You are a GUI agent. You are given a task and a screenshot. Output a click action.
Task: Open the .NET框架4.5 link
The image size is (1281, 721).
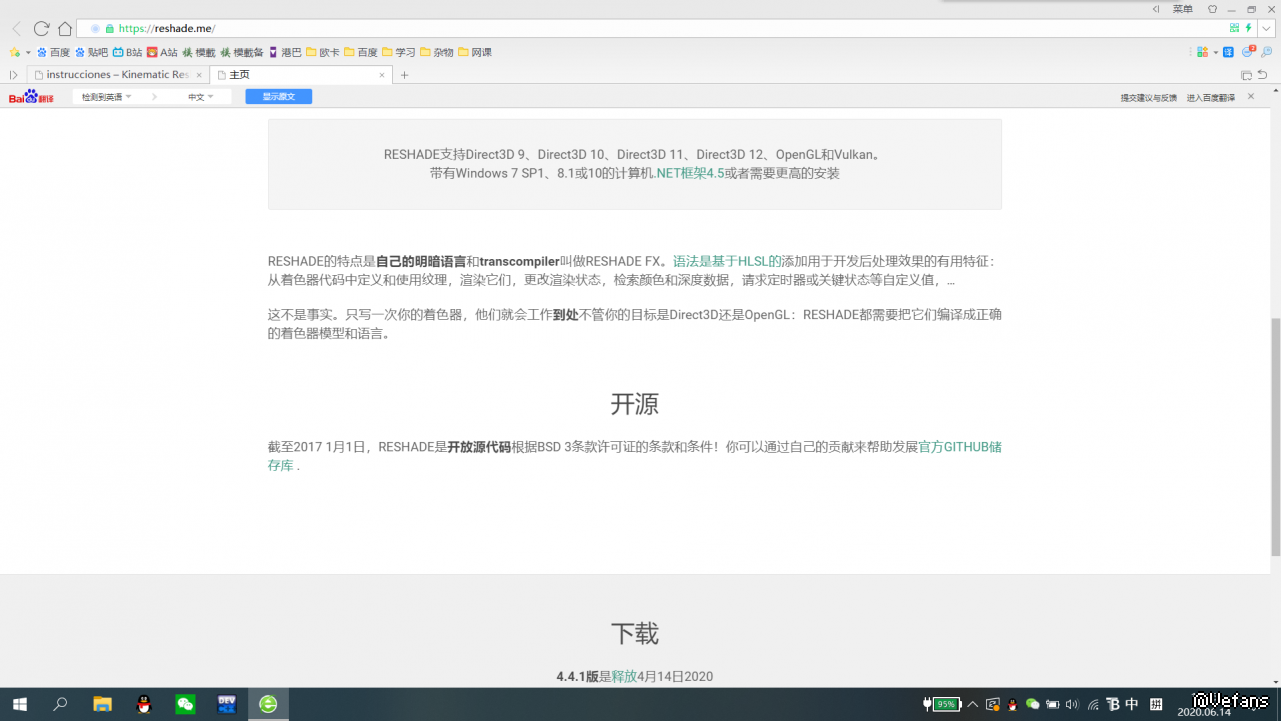[690, 173]
